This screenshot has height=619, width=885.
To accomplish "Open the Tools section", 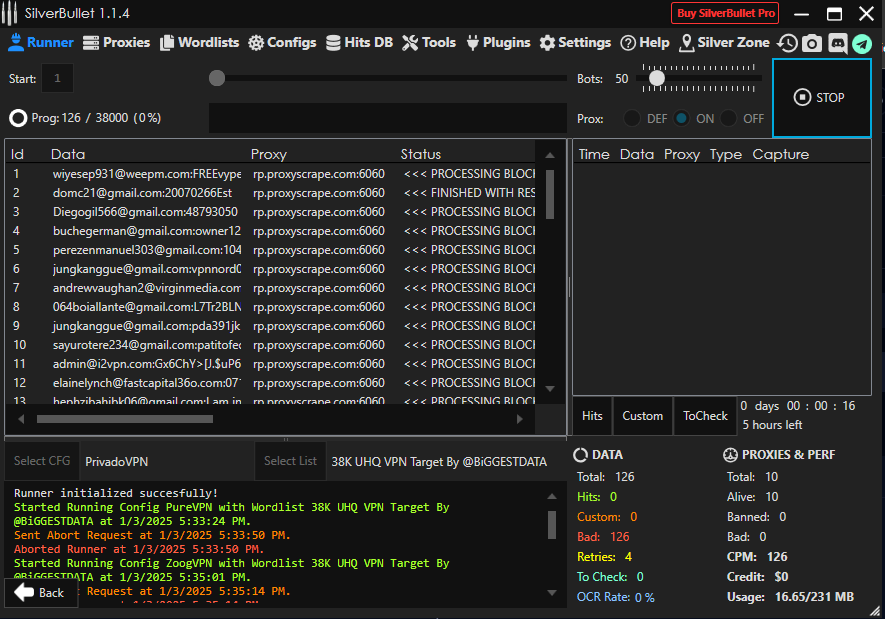I will [x=429, y=43].
